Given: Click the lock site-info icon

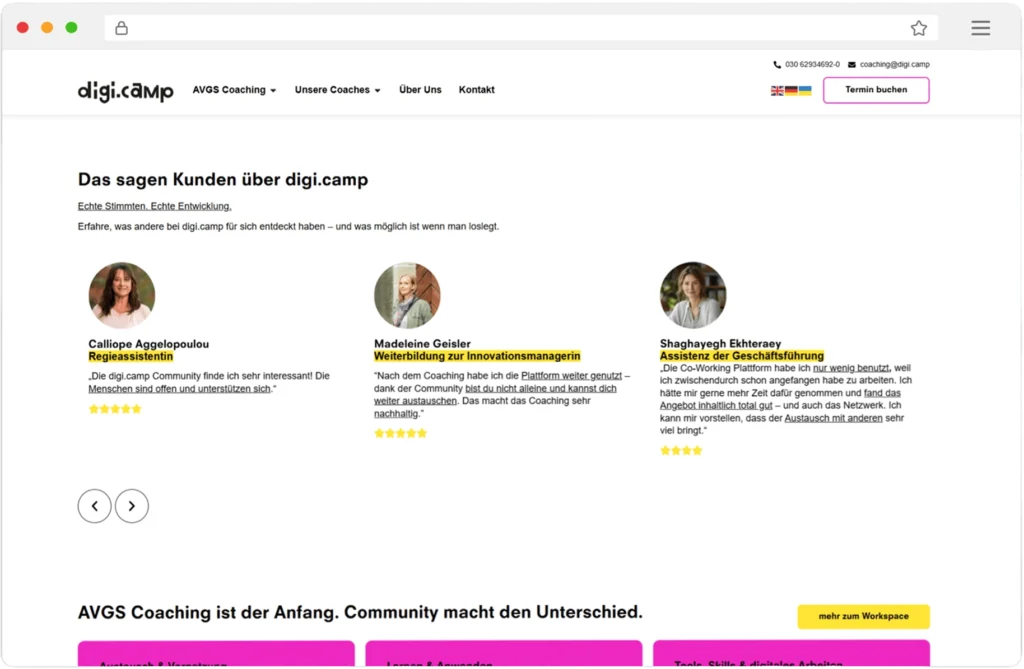Looking at the screenshot, I should (121, 28).
